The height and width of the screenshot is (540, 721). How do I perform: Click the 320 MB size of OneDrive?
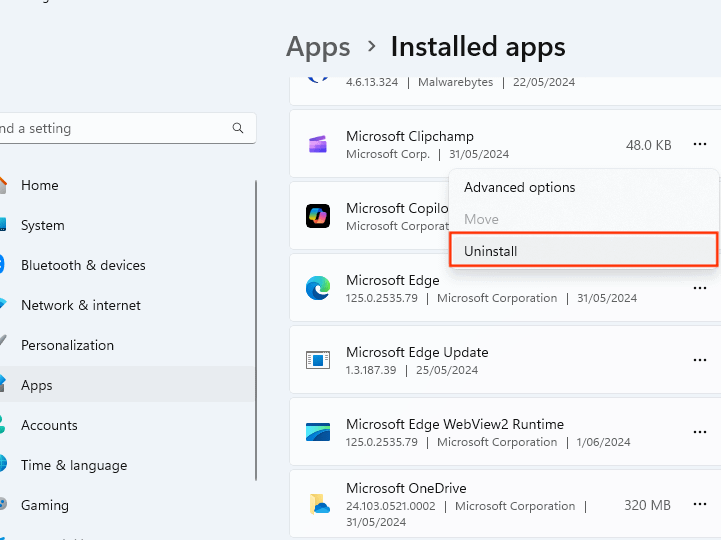[647, 506]
